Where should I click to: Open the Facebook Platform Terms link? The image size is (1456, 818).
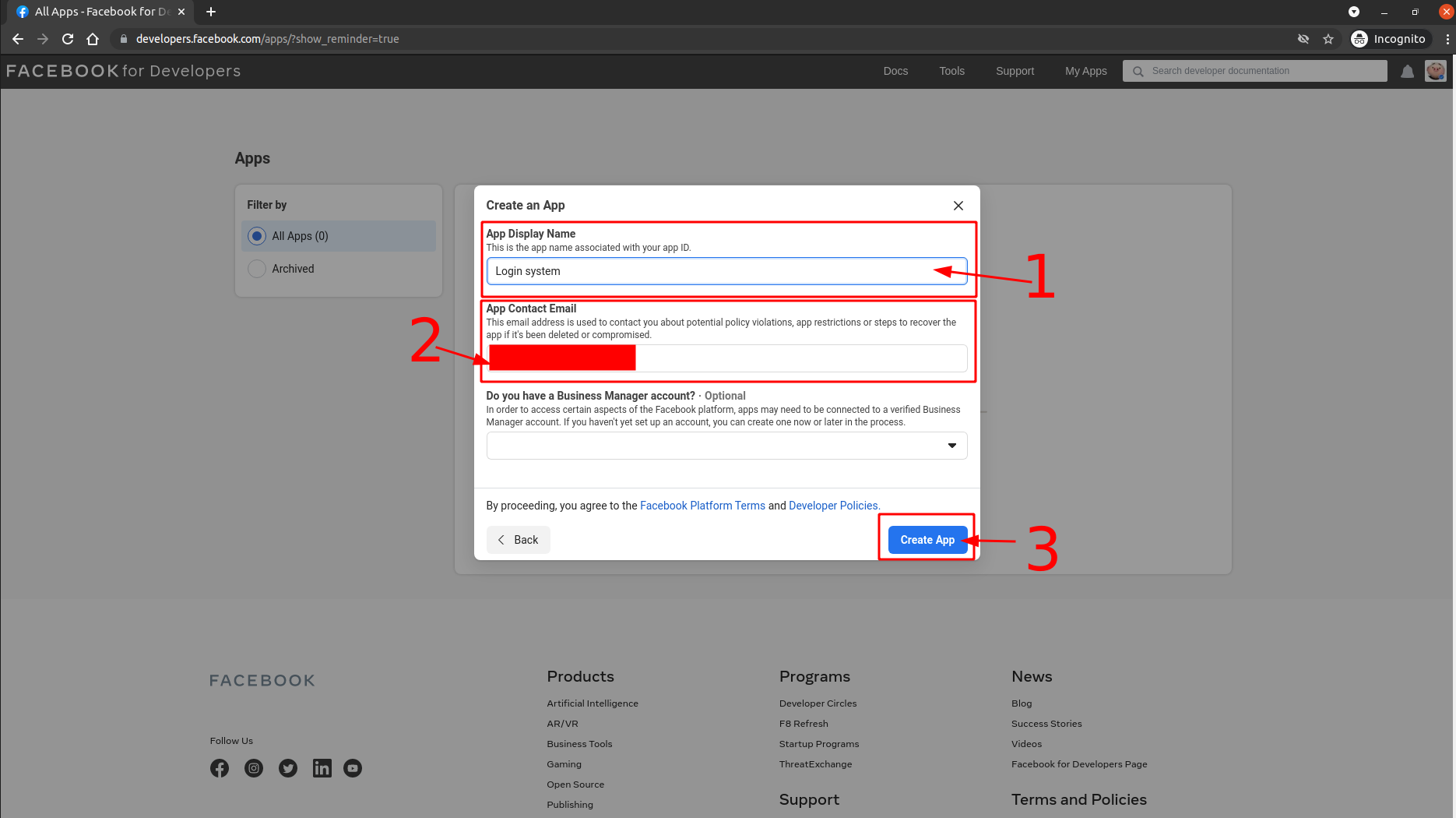[702, 506]
